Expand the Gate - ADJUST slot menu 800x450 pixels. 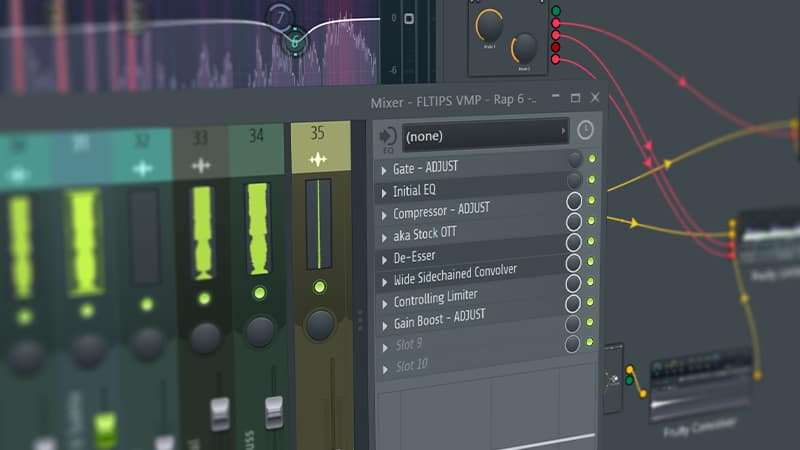(384, 170)
